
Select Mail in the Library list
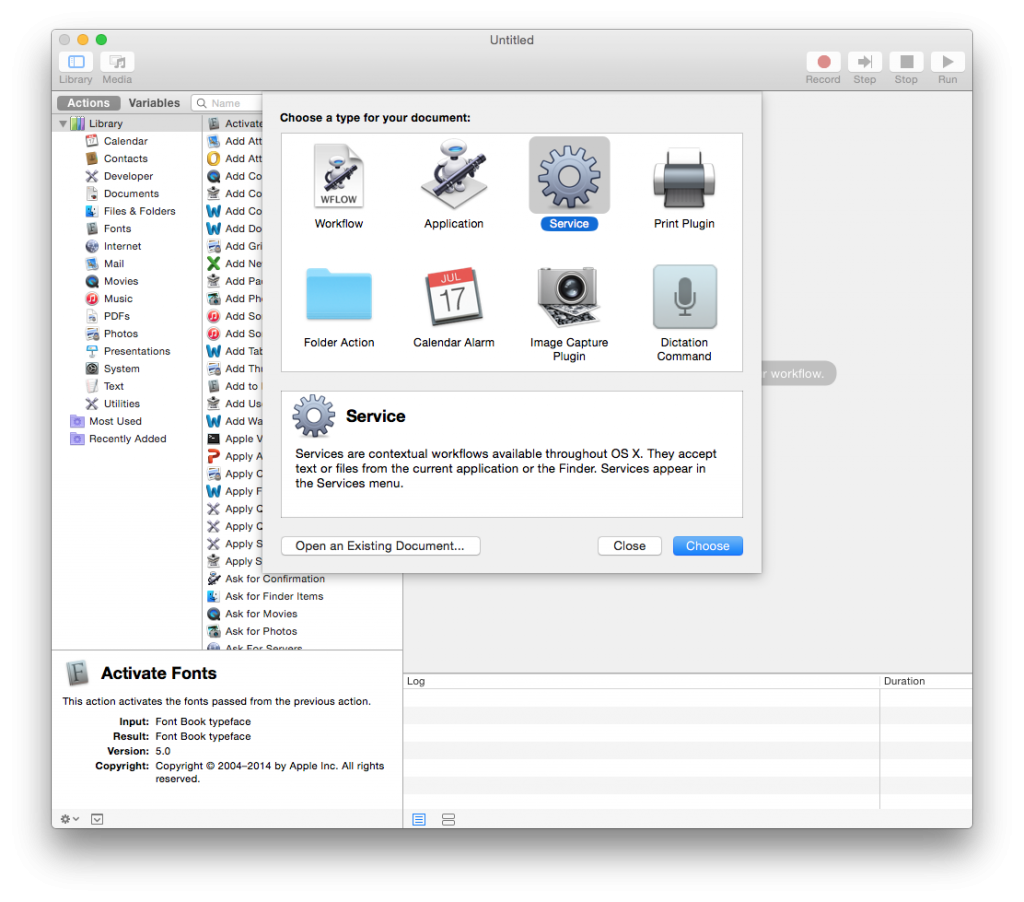tap(114, 264)
